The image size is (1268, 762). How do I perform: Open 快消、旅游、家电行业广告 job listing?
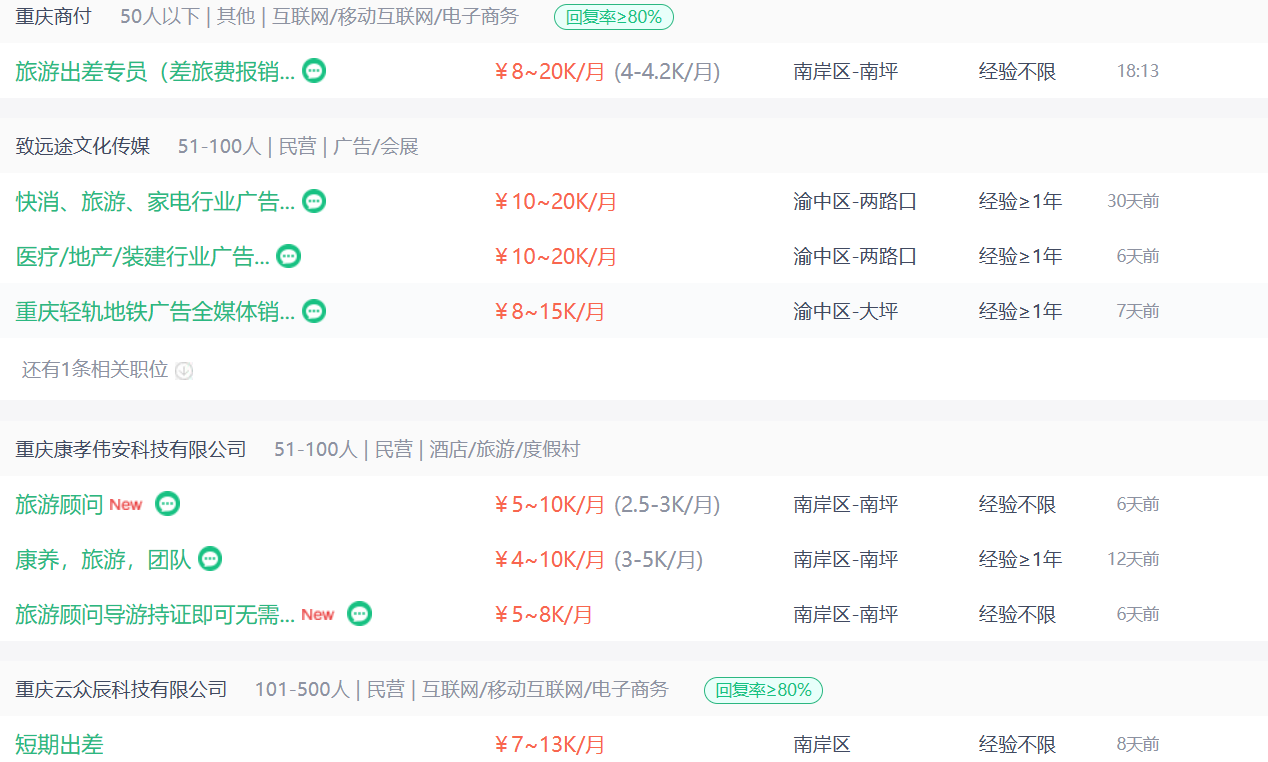point(155,202)
